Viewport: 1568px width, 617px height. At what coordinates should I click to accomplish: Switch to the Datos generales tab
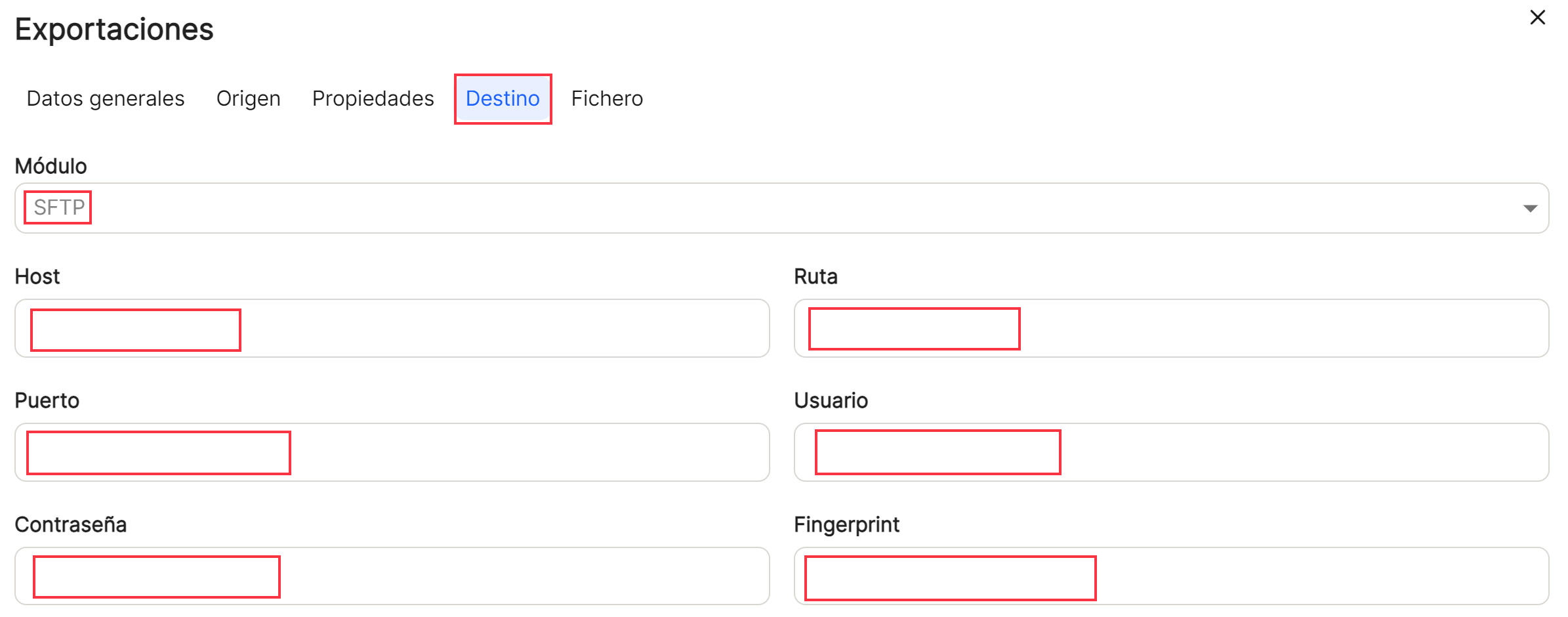pyautogui.click(x=106, y=98)
